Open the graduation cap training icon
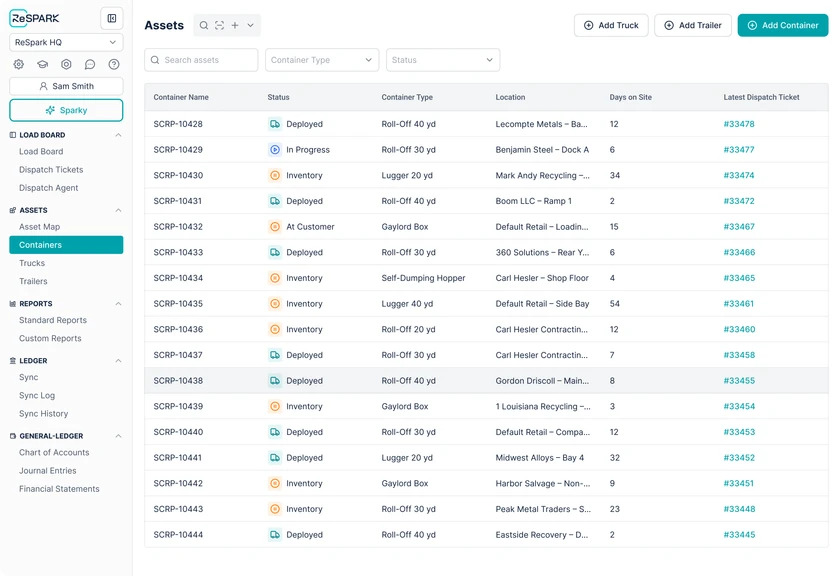The height and width of the screenshot is (576, 840). tap(42, 64)
